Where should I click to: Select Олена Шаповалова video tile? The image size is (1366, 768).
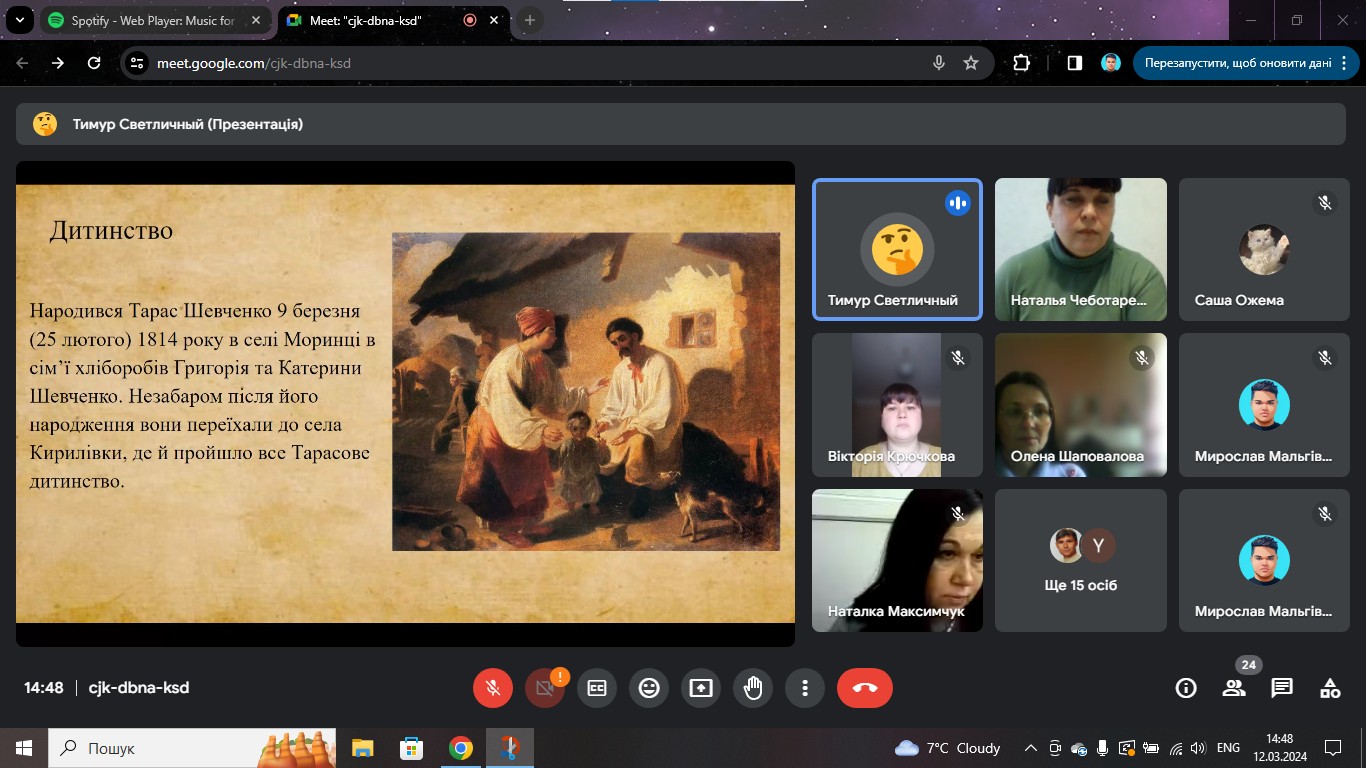[1081, 405]
